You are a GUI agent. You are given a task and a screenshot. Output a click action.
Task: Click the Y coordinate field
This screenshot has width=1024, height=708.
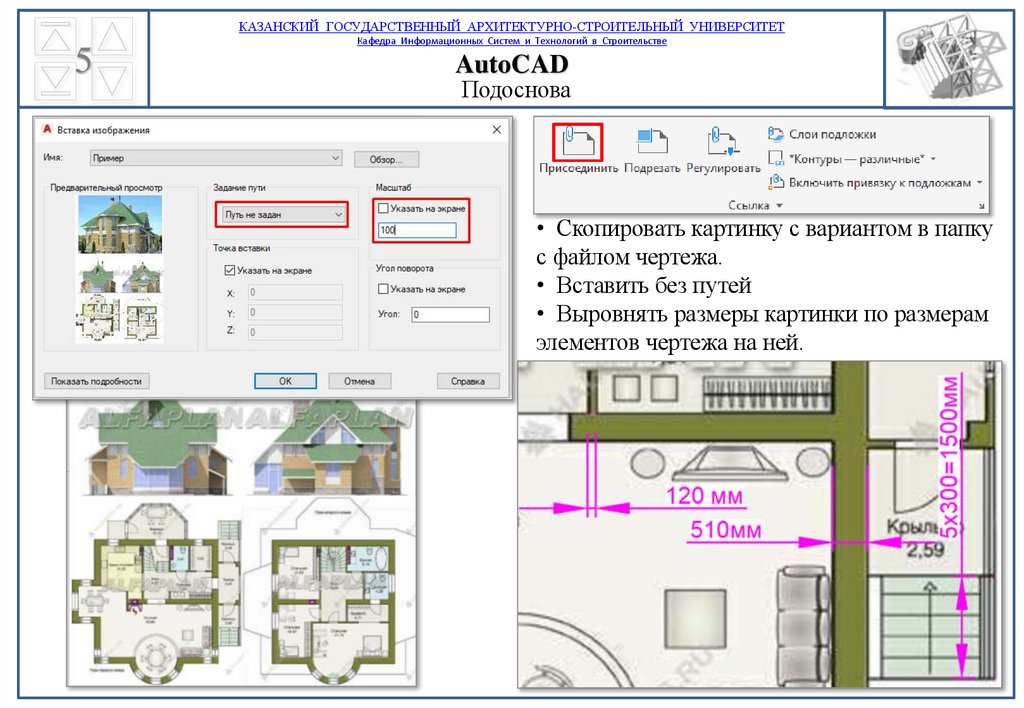[295, 312]
